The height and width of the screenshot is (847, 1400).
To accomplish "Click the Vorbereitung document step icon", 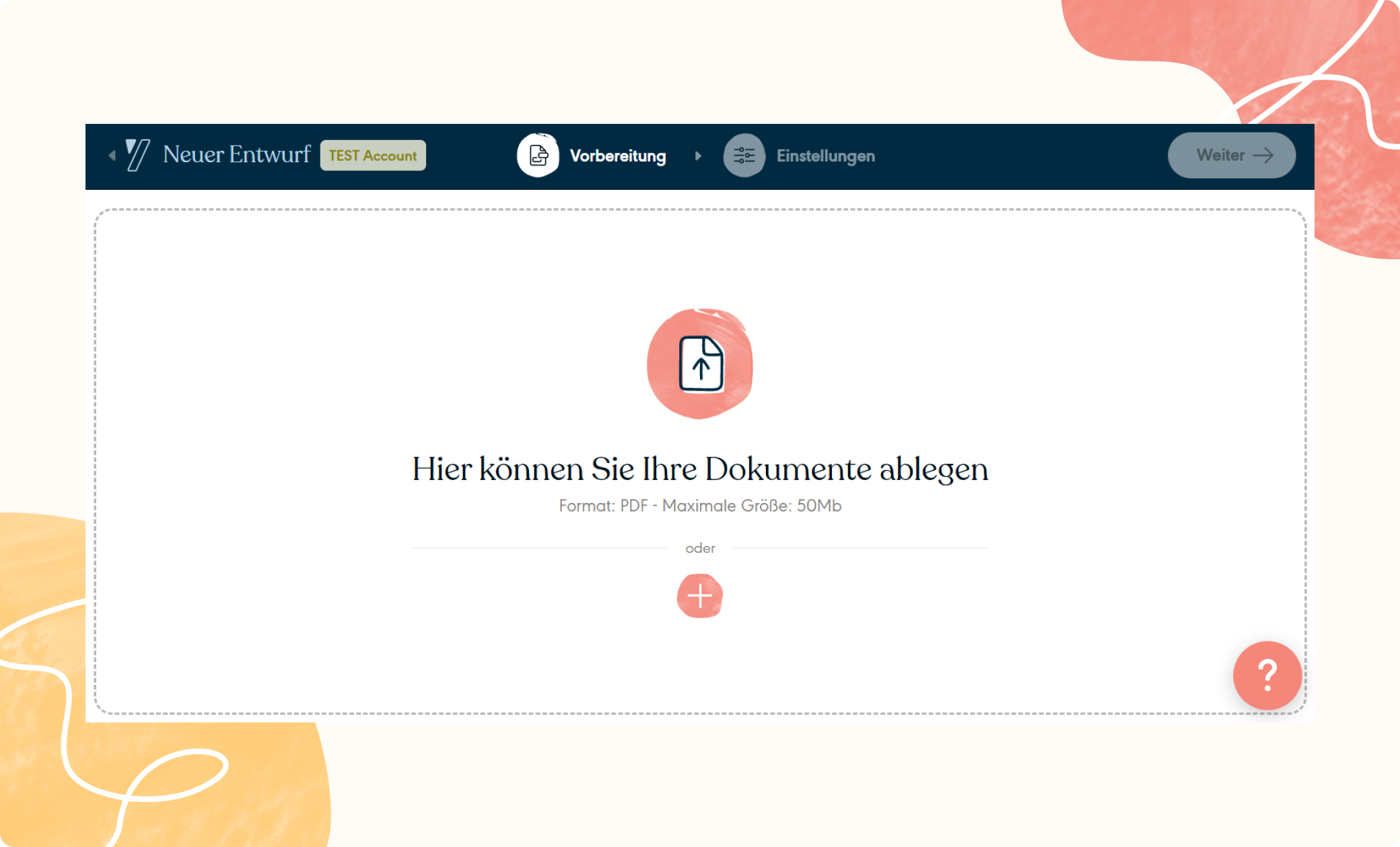I will pos(538,156).
